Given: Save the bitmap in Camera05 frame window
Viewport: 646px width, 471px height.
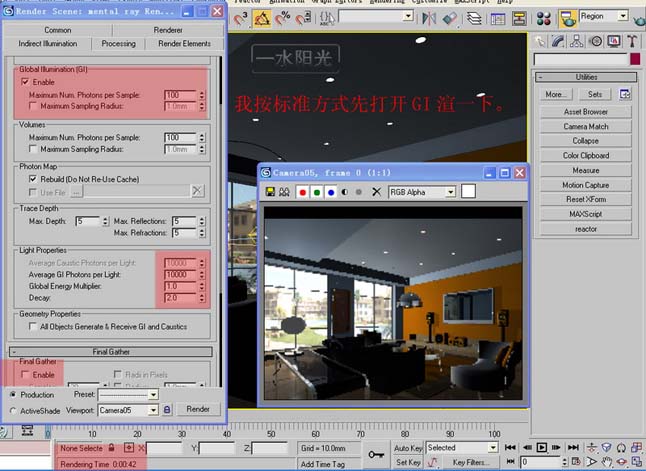Looking at the screenshot, I should [270, 192].
